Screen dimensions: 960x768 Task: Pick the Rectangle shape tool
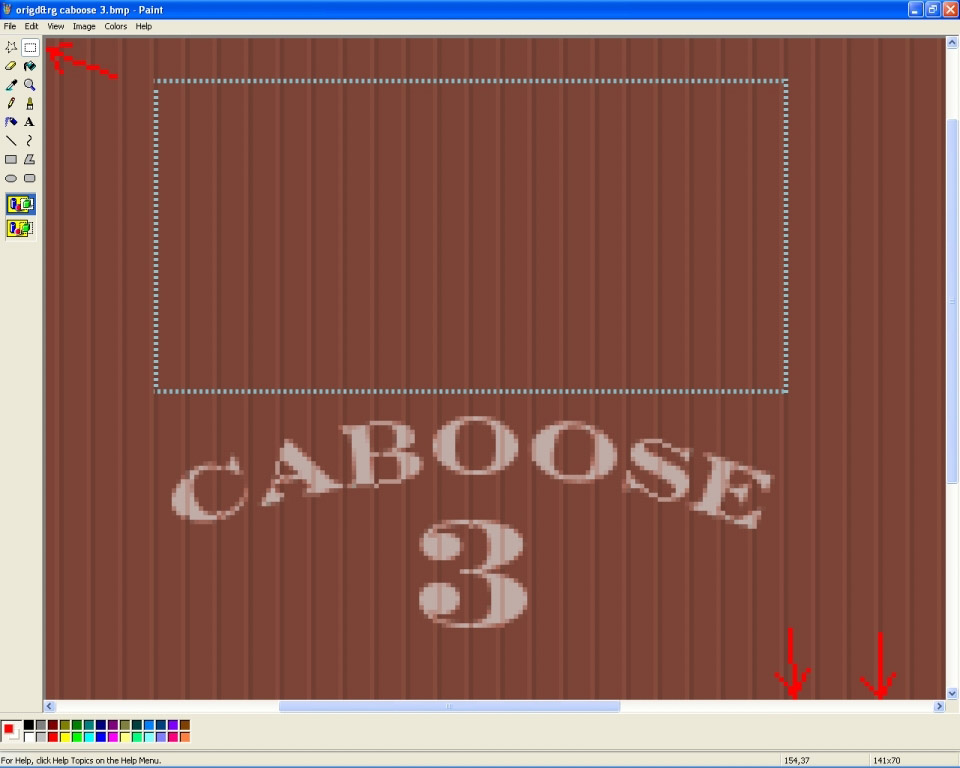click(x=11, y=159)
